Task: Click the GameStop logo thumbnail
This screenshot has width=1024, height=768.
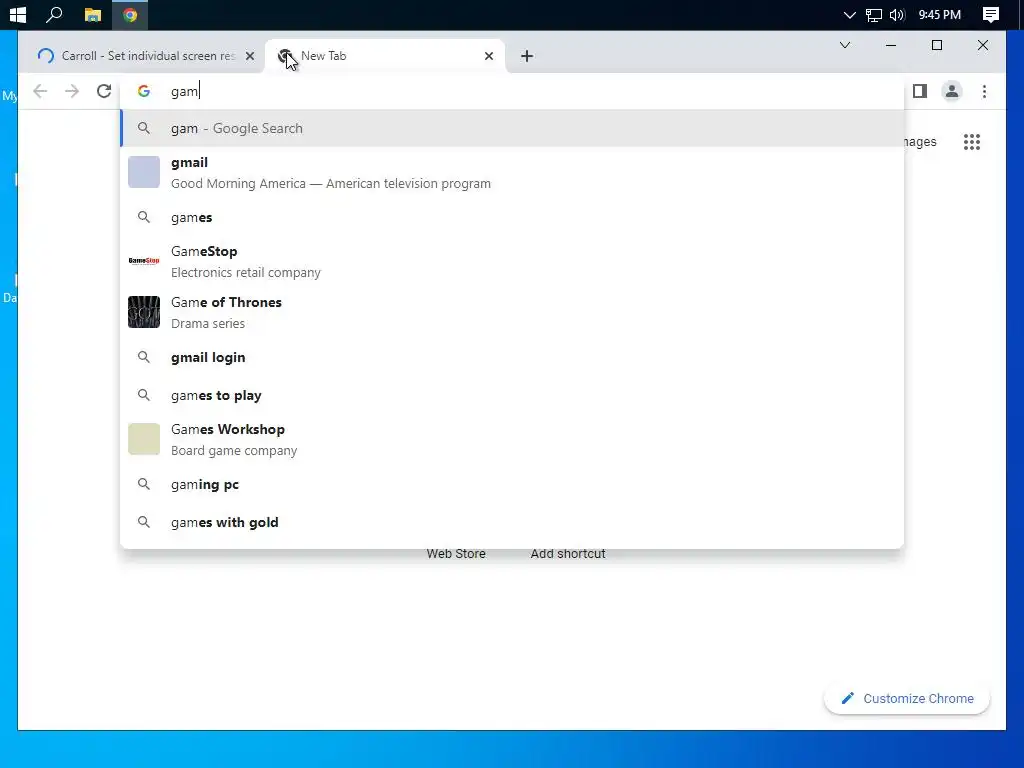Action: (144, 261)
